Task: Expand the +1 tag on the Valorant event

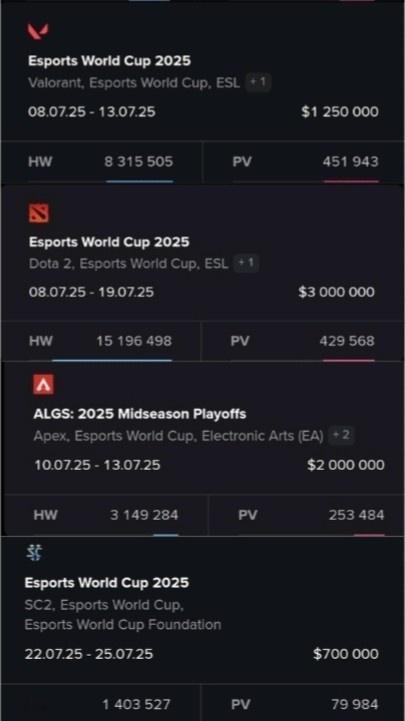Action: [x=258, y=82]
